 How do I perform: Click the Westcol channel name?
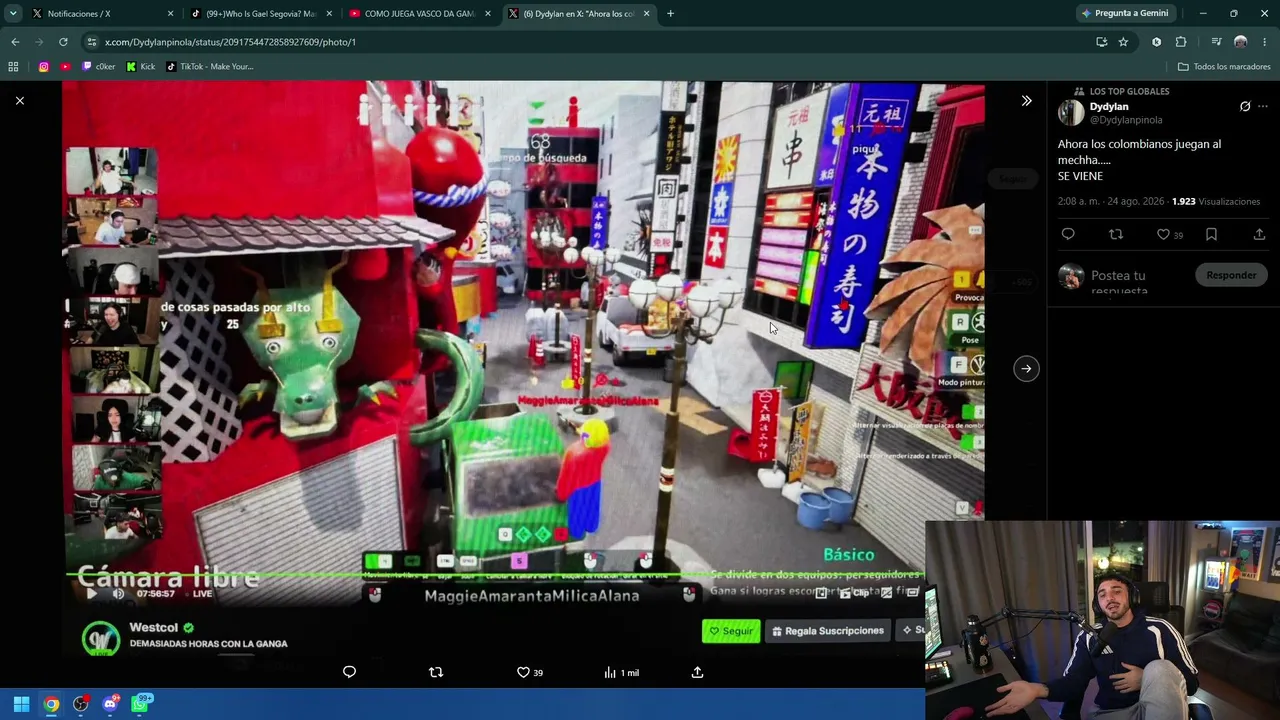(x=153, y=627)
